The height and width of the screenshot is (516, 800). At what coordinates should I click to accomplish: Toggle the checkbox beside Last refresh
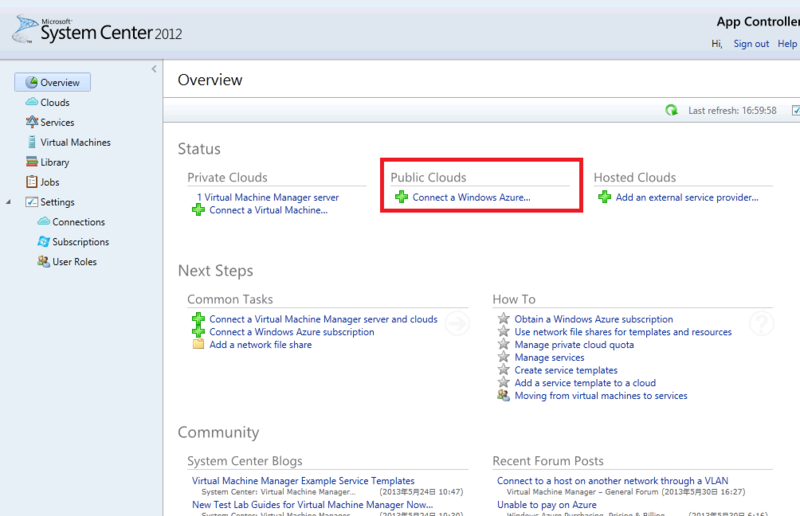coord(795,110)
